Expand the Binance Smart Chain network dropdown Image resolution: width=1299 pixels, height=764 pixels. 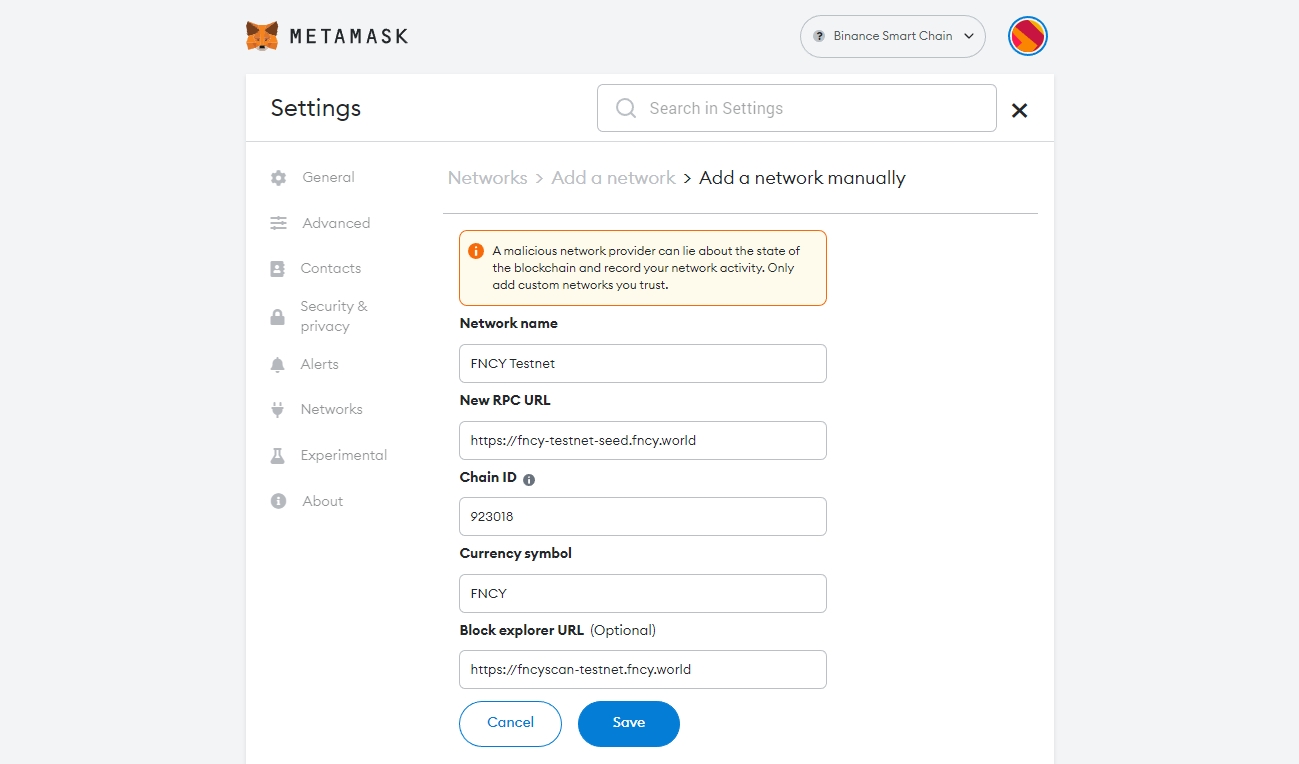892,36
